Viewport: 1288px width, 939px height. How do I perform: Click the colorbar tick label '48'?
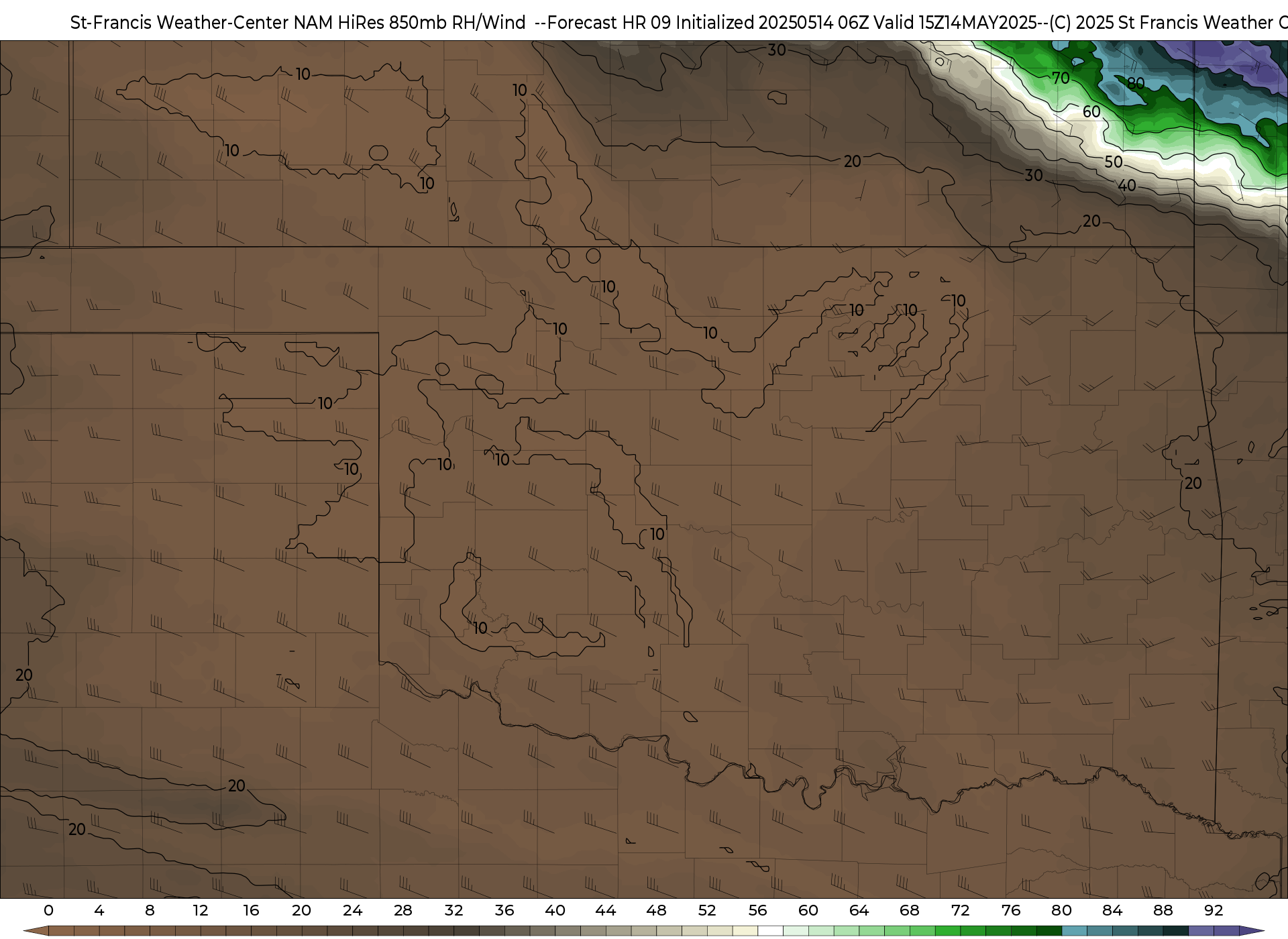coord(656,910)
